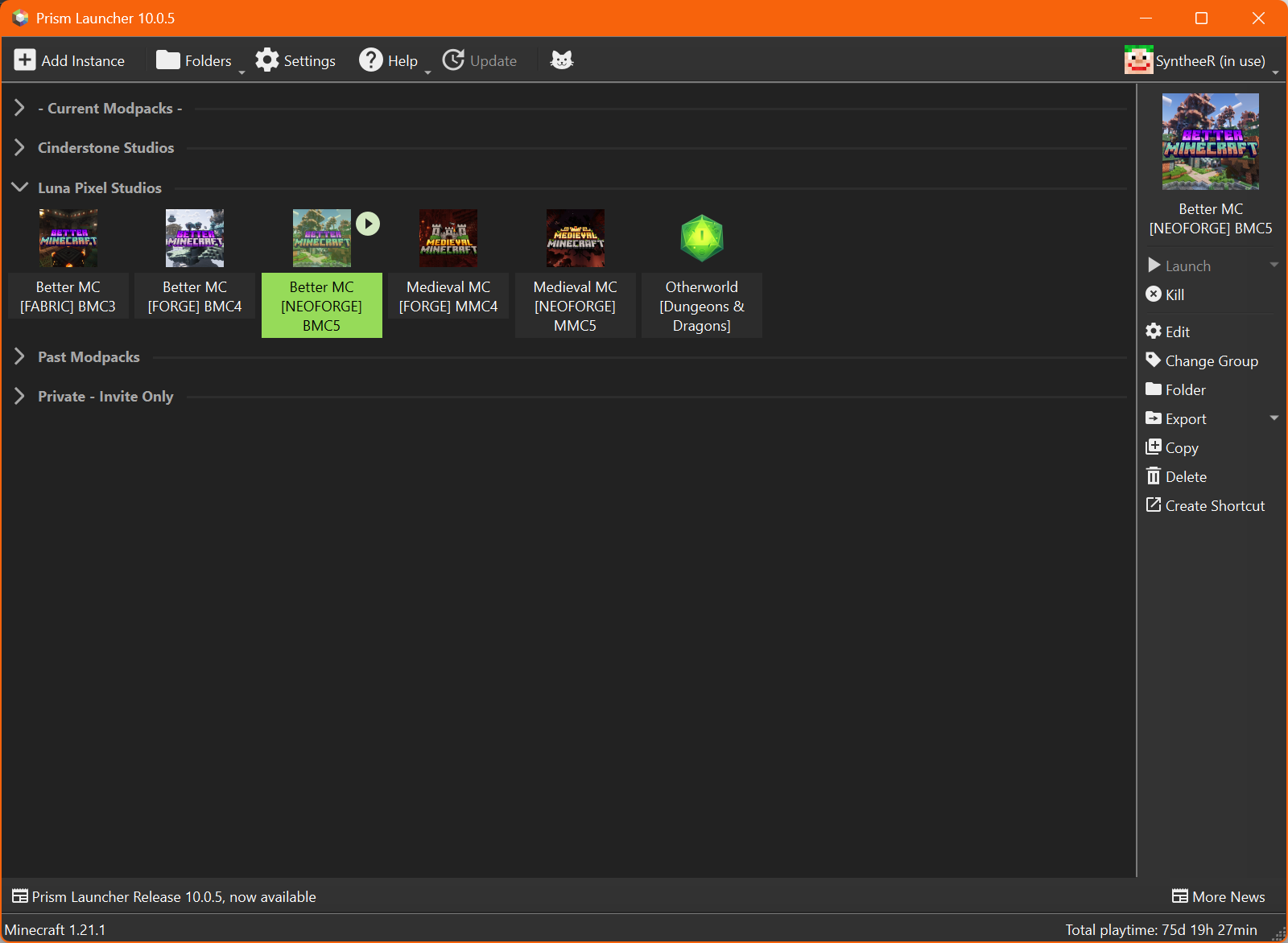Viewport: 1288px width, 943px height.
Task: Click the Delete trash icon
Action: tap(1154, 476)
